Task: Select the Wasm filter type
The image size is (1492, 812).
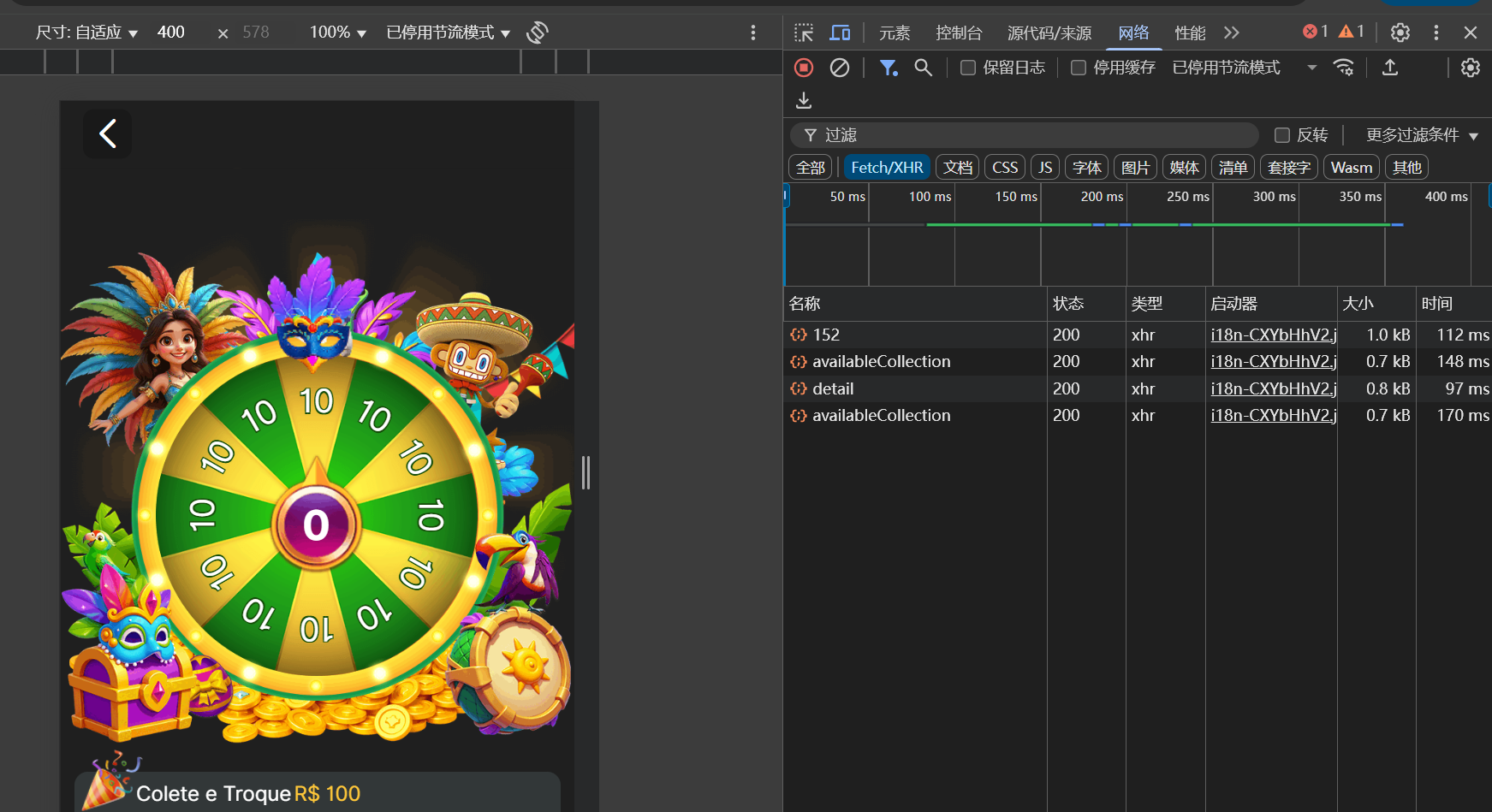Action: (1352, 168)
